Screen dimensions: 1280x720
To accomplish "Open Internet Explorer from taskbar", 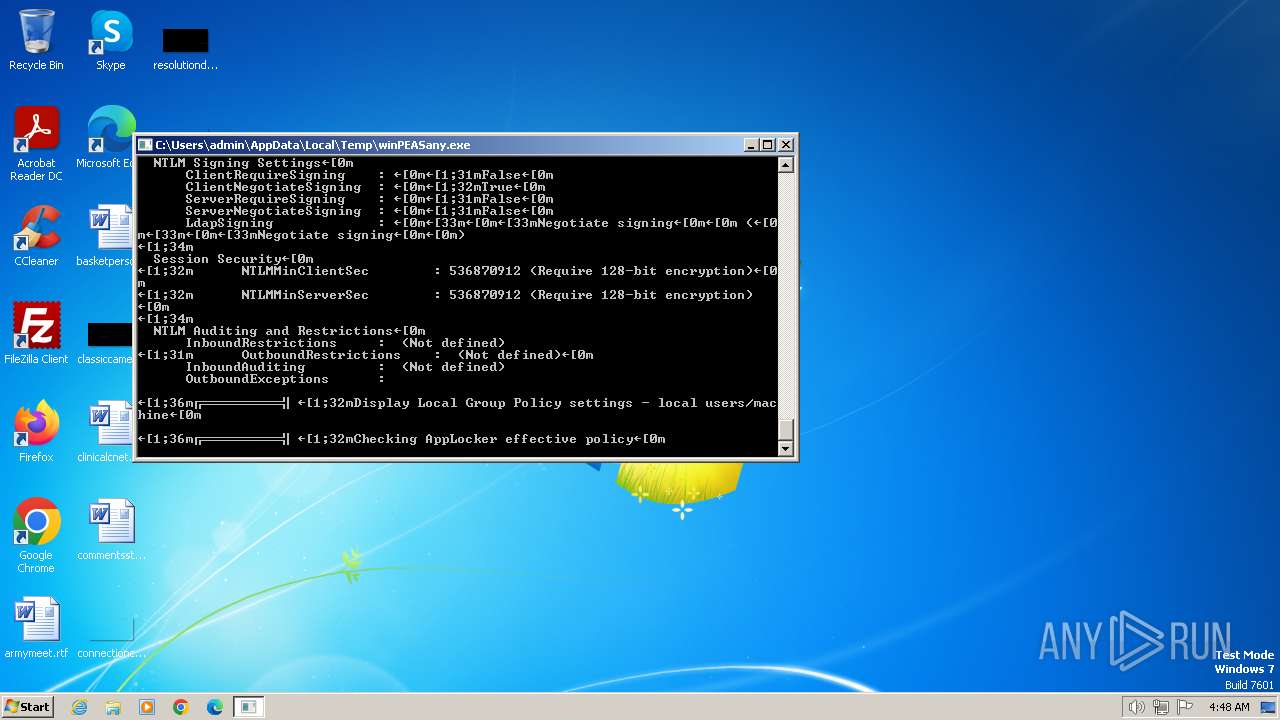I will (79, 707).
